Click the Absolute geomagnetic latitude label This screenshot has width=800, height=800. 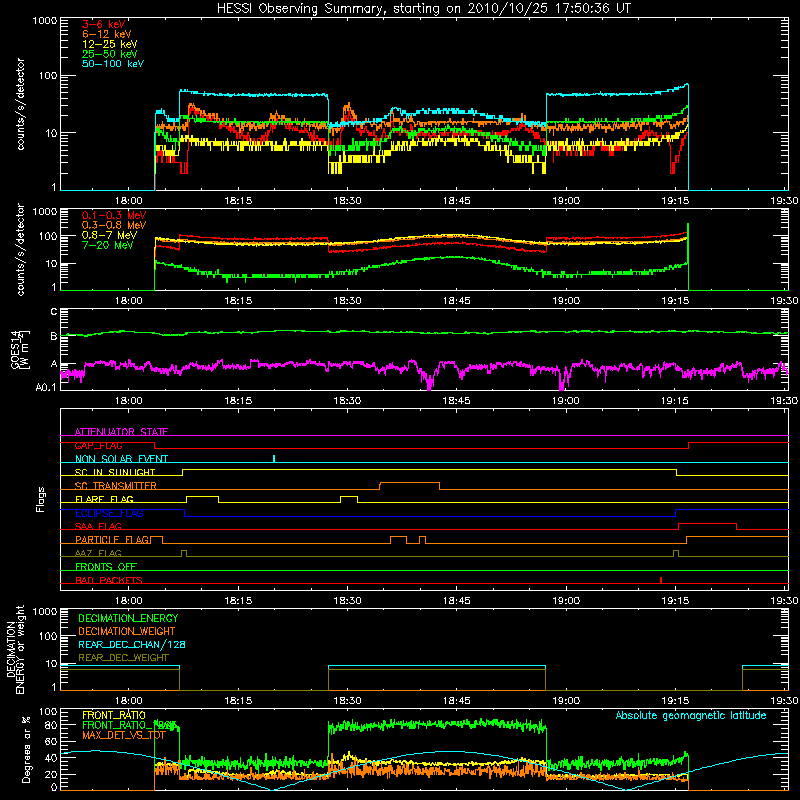click(691, 716)
